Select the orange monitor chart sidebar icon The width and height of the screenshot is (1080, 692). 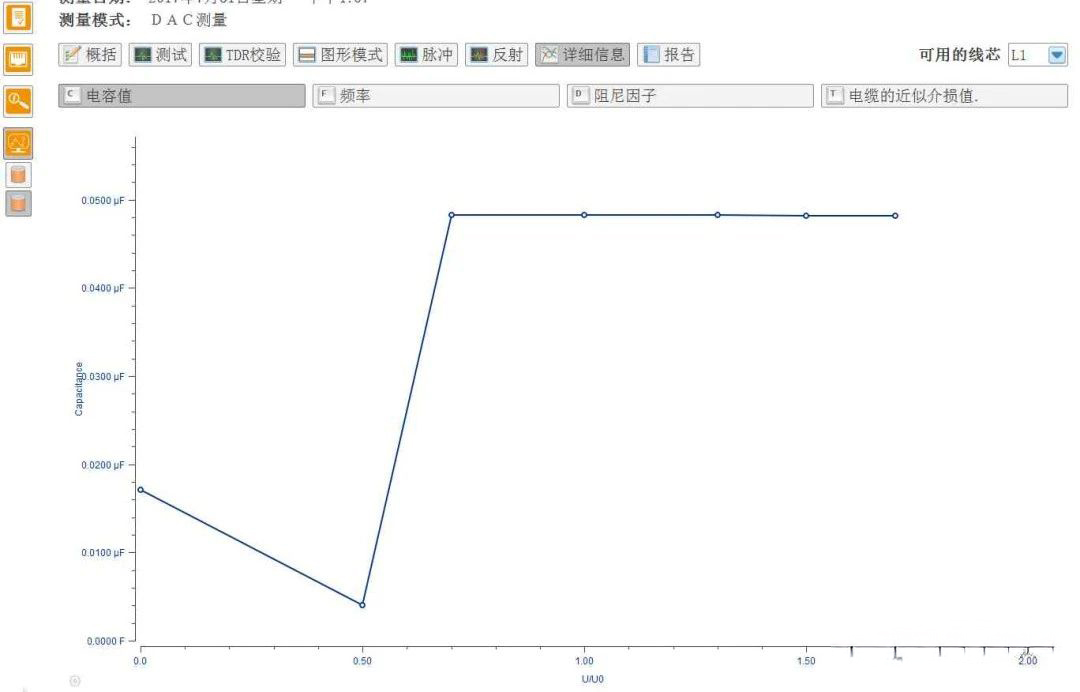tap(19, 143)
